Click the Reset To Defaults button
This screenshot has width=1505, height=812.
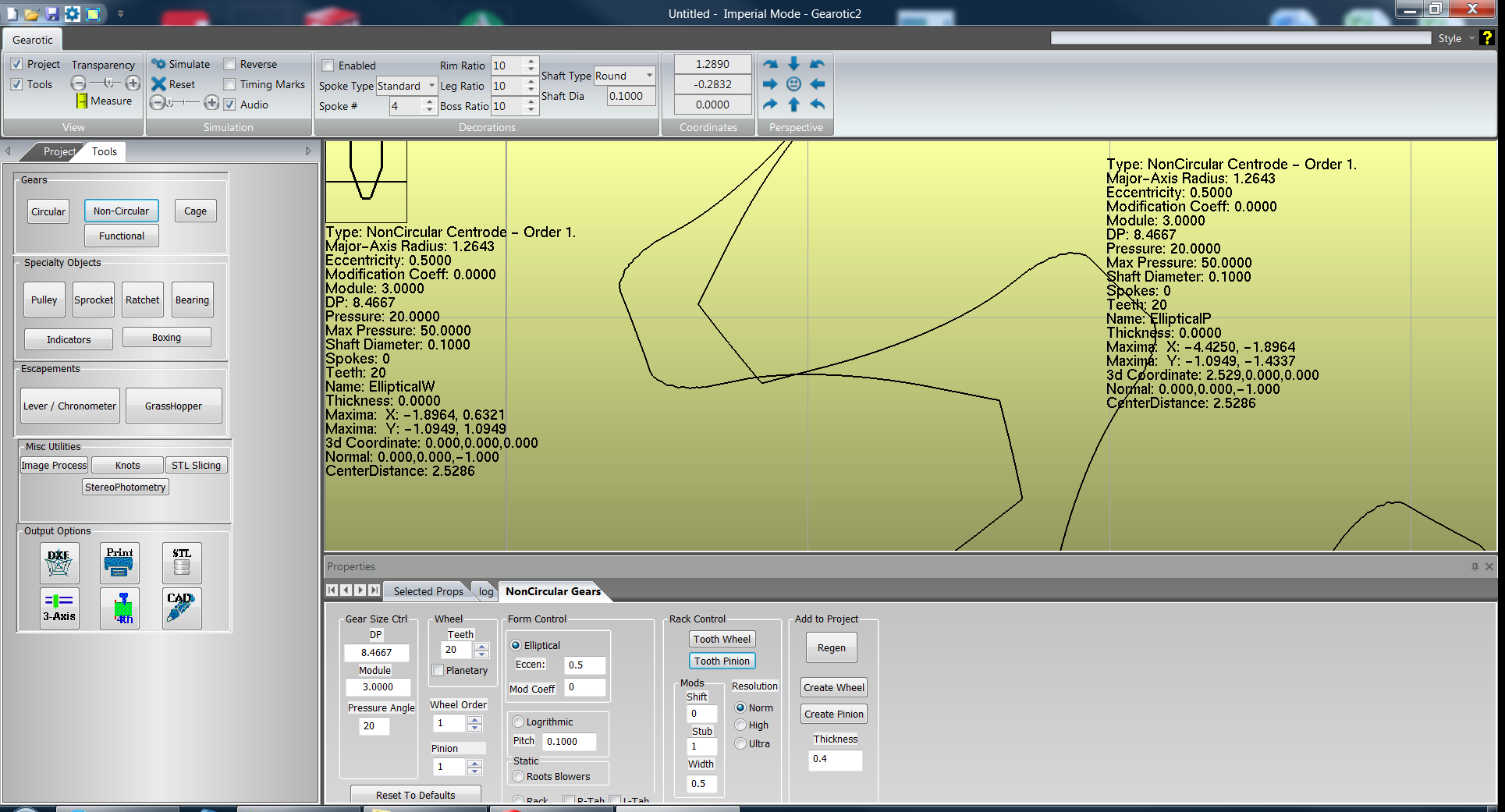pos(415,795)
